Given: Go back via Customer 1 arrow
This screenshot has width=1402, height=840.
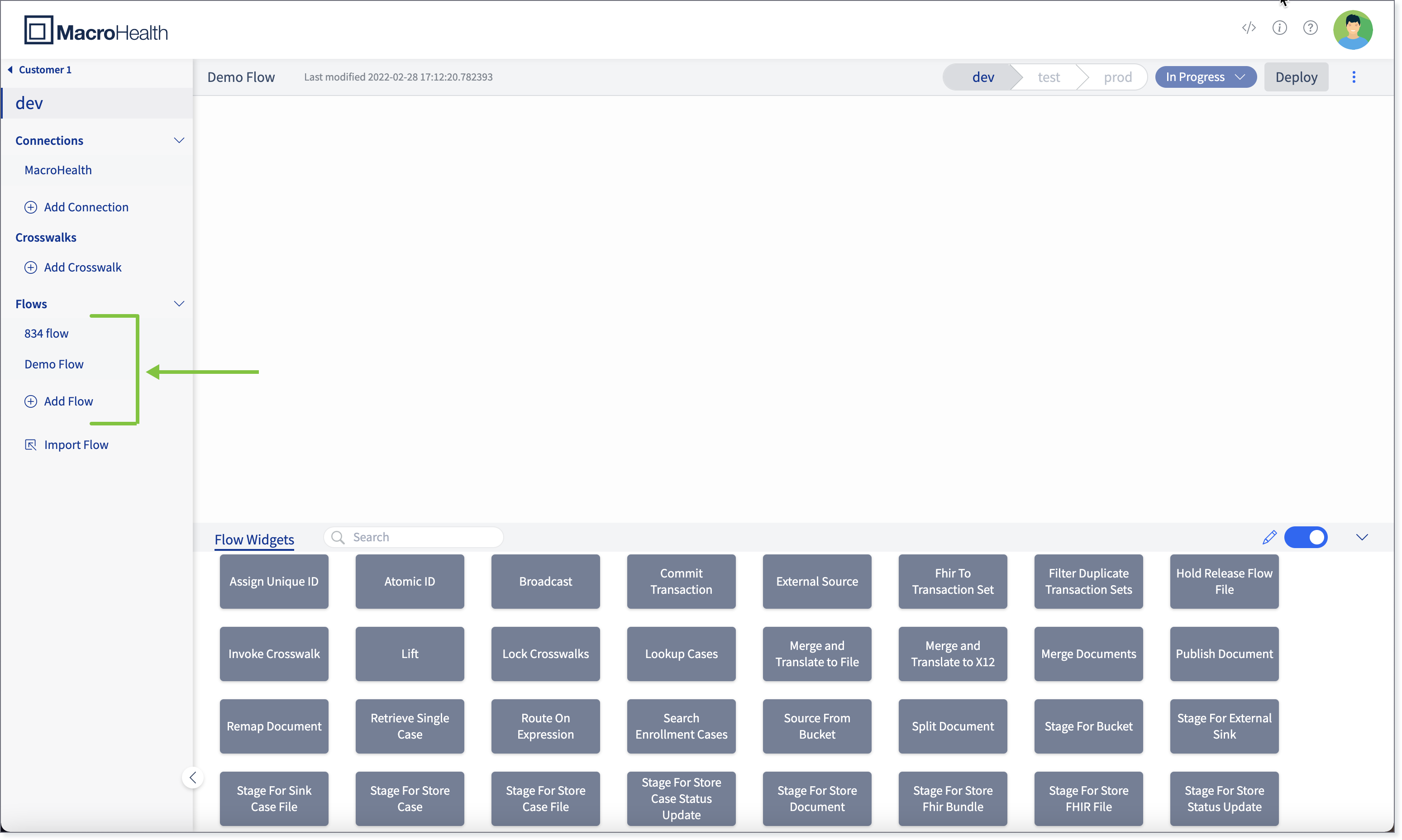Looking at the screenshot, I should (x=10, y=70).
